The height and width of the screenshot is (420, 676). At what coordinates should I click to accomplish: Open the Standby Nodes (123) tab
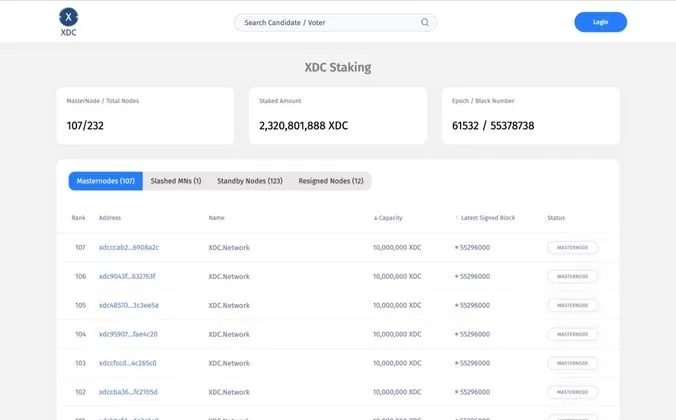tap(250, 181)
